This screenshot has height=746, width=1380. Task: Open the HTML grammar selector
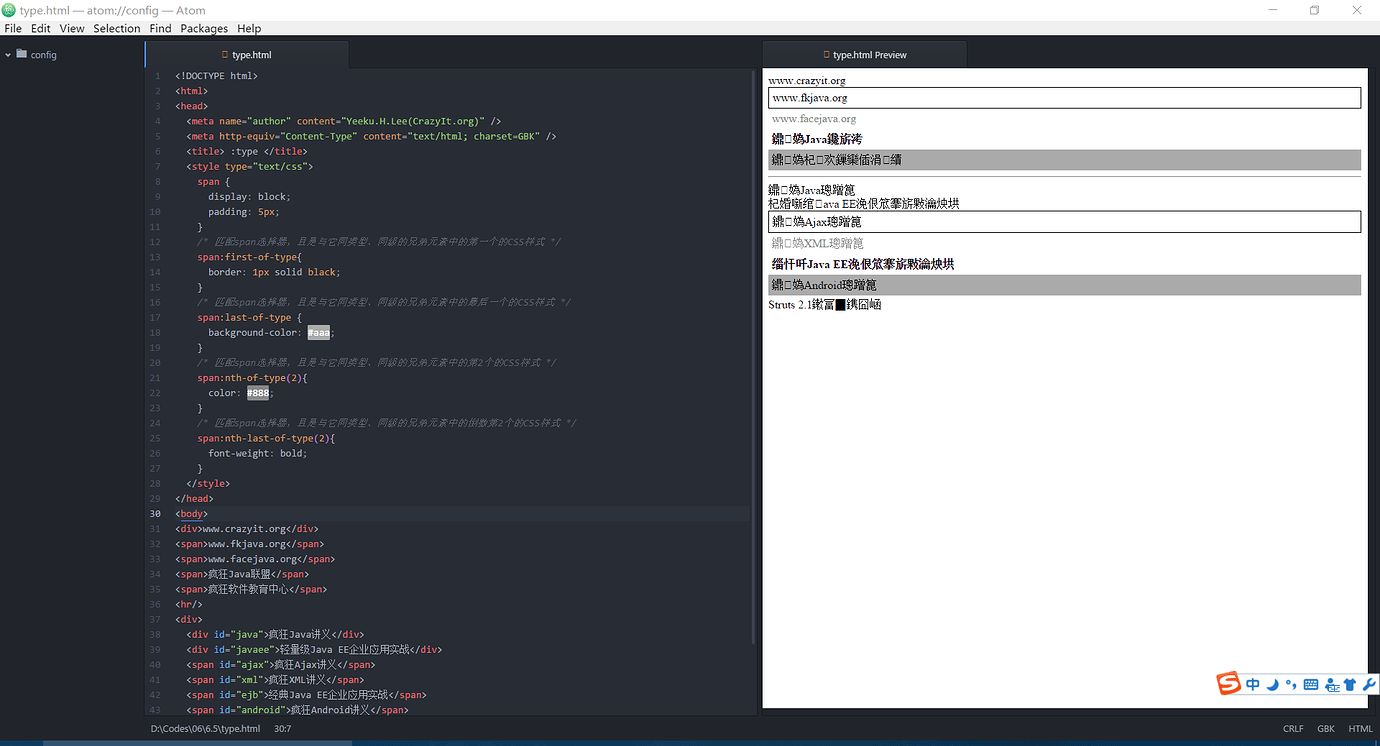[1360, 729]
